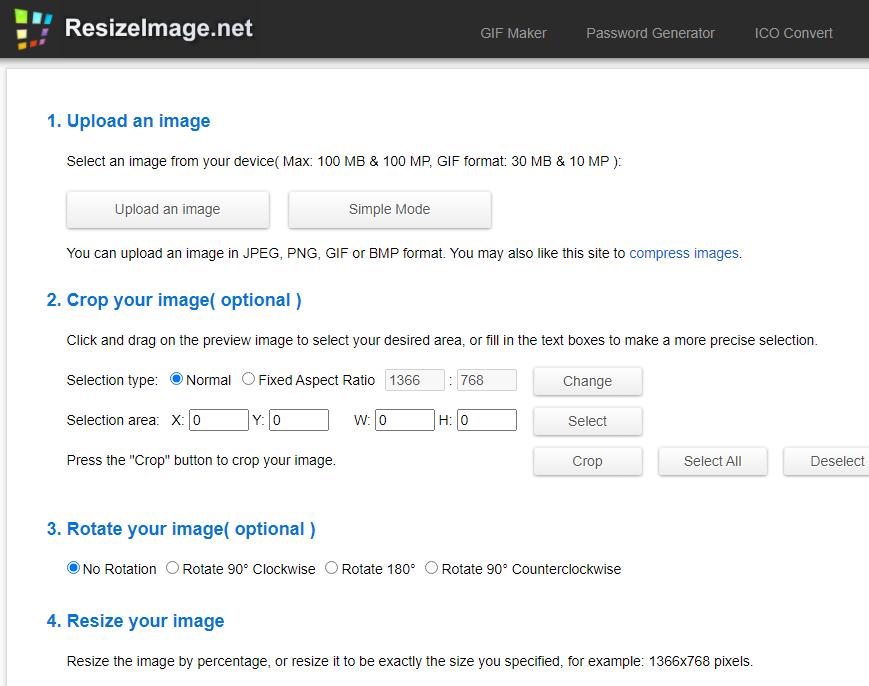The image size is (869, 686).
Task: Choose Fixed Aspect Ratio option
Action: [x=249, y=380]
